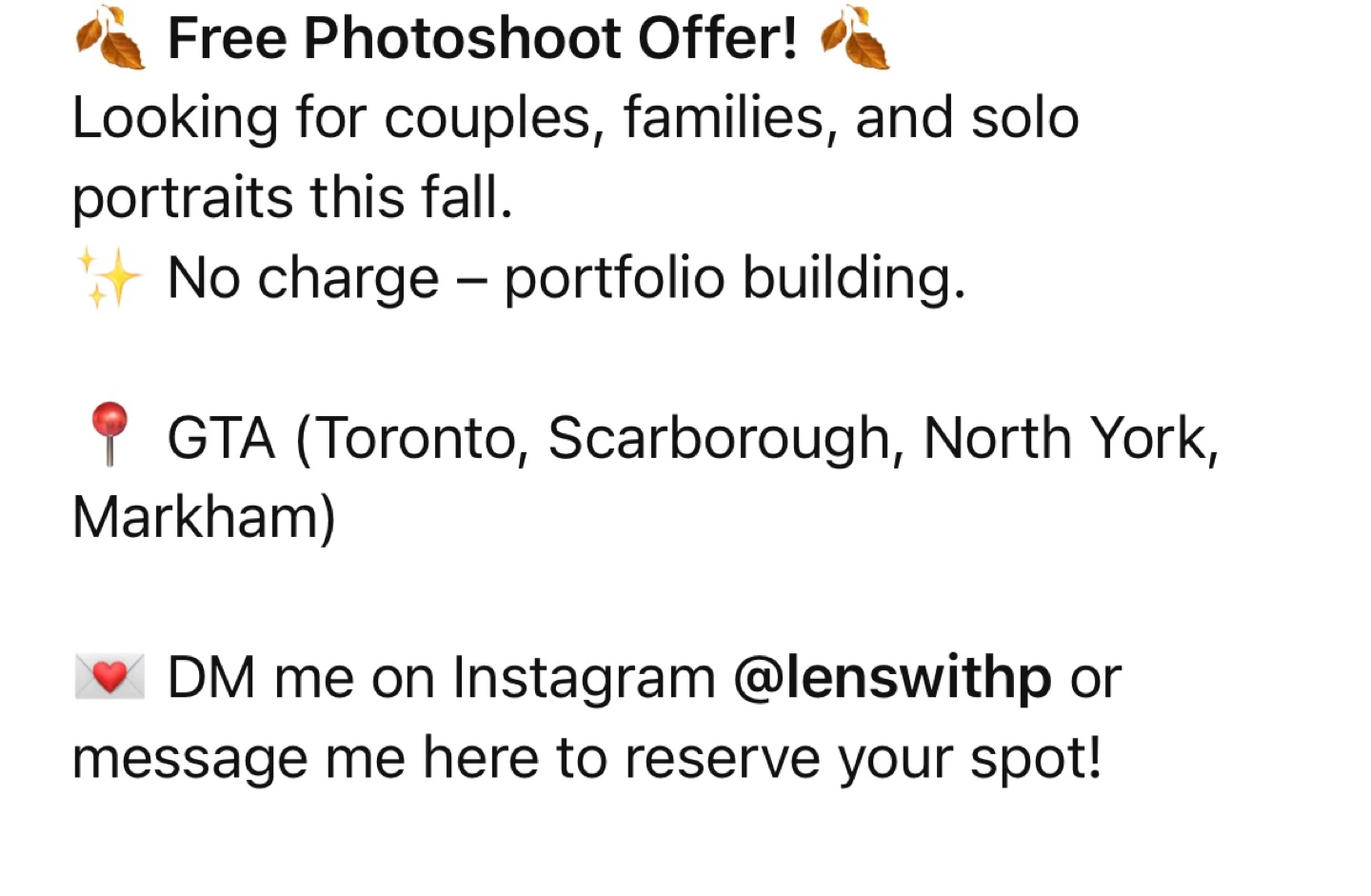Screen dimensions: 1371x896
Task: Click the love letter envelope emoji
Action: pos(109,678)
